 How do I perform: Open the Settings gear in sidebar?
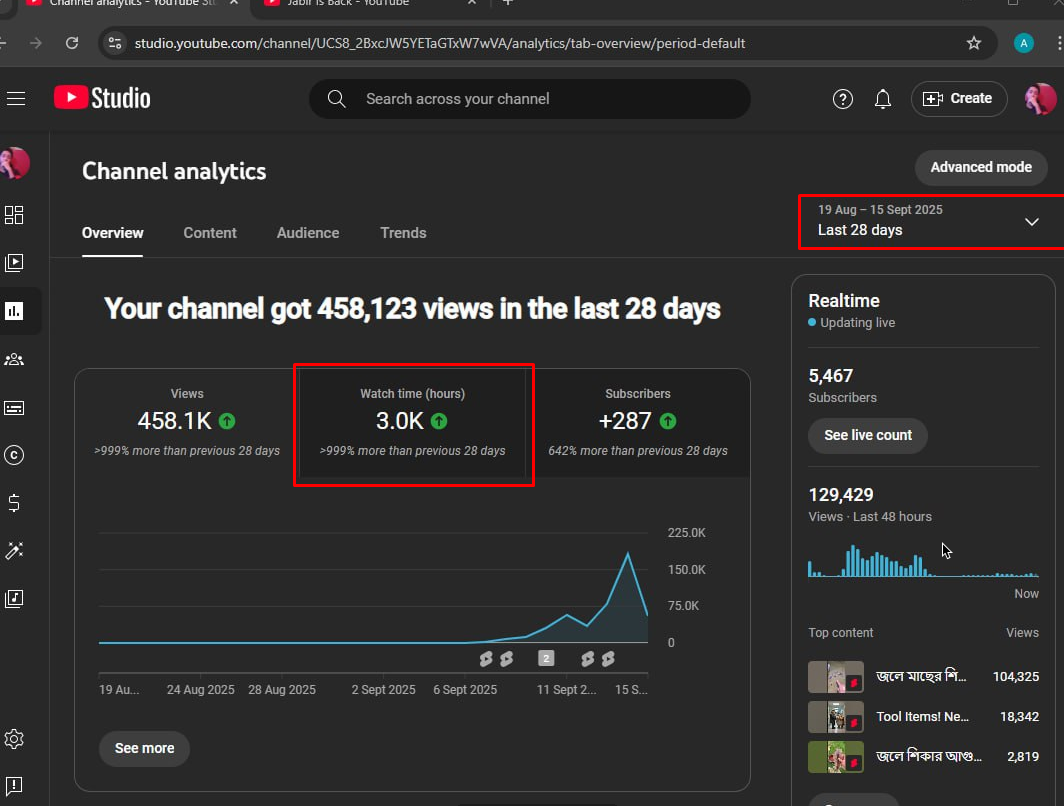pos(15,739)
